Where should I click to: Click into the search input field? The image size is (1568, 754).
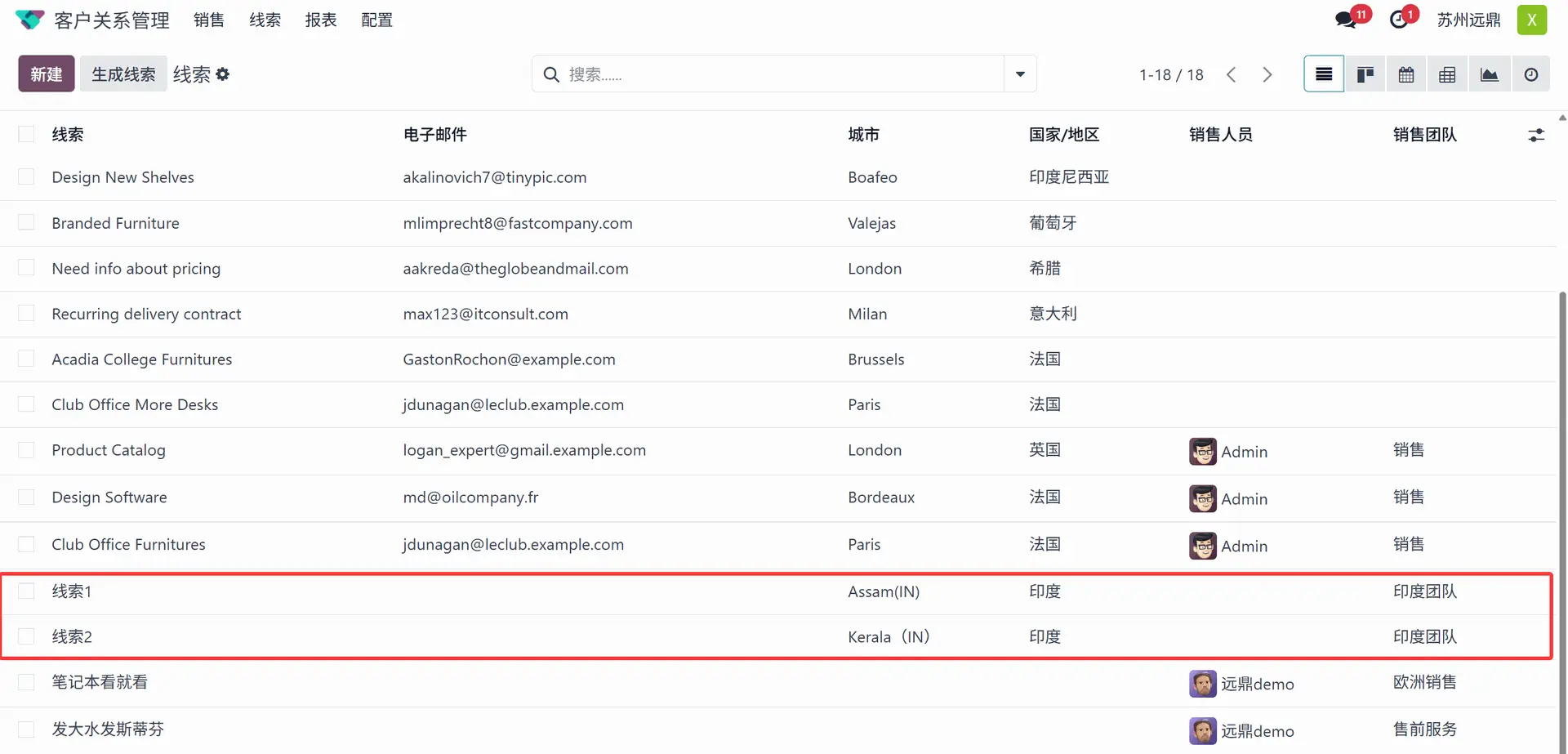click(776, 74)
